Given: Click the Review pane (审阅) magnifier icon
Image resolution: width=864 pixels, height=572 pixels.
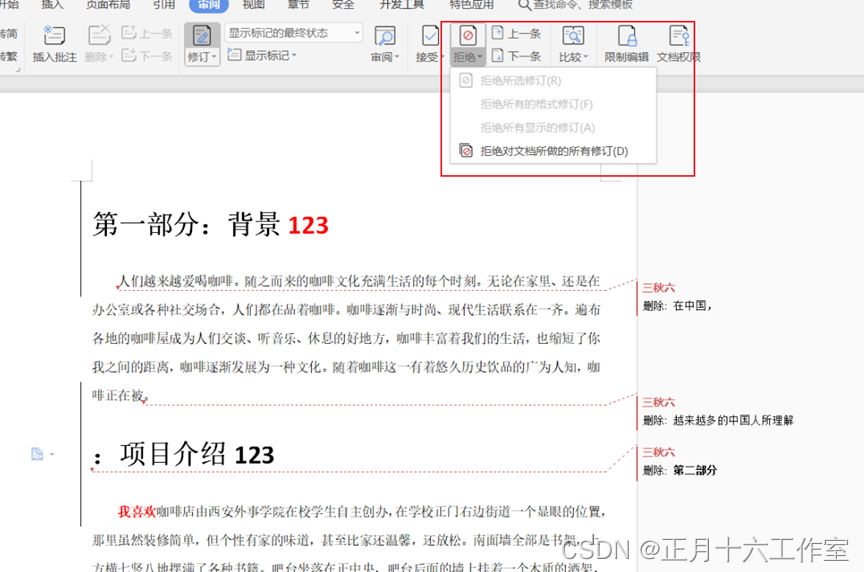Looking at the screenshot, I should click(385, 36).
